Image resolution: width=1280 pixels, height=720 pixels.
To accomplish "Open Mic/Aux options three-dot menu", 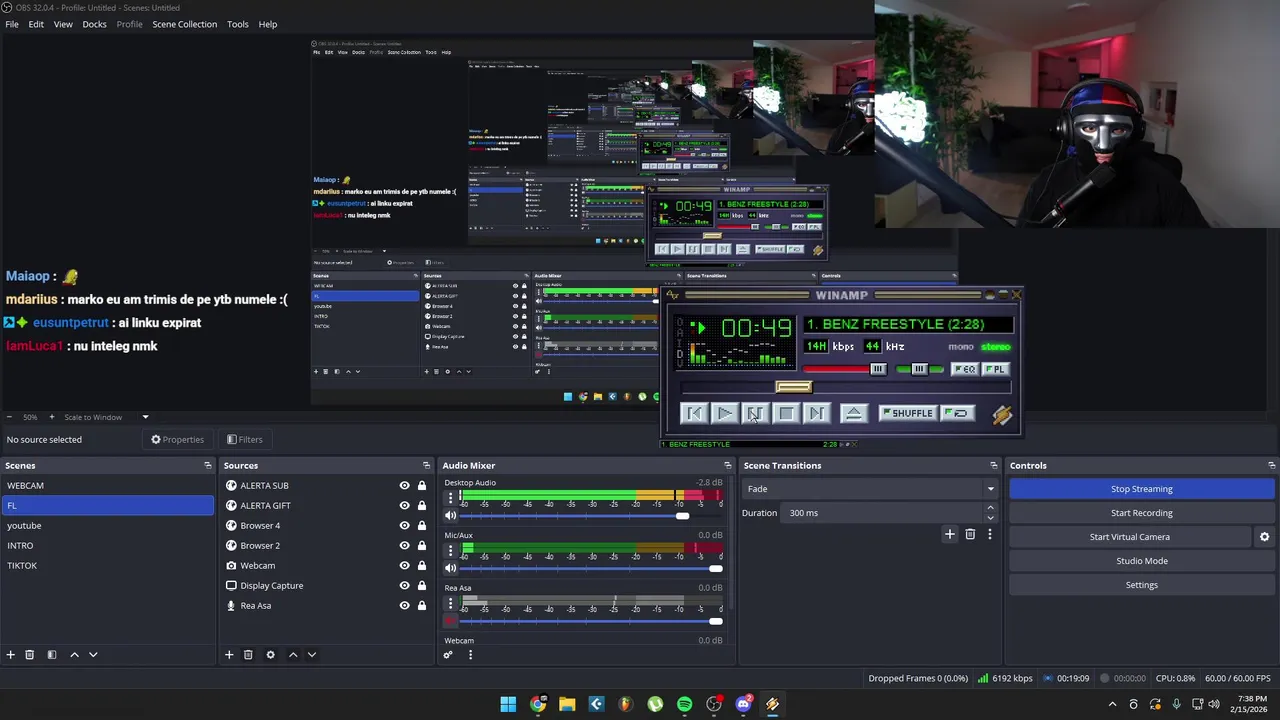I will coord(450,550).
